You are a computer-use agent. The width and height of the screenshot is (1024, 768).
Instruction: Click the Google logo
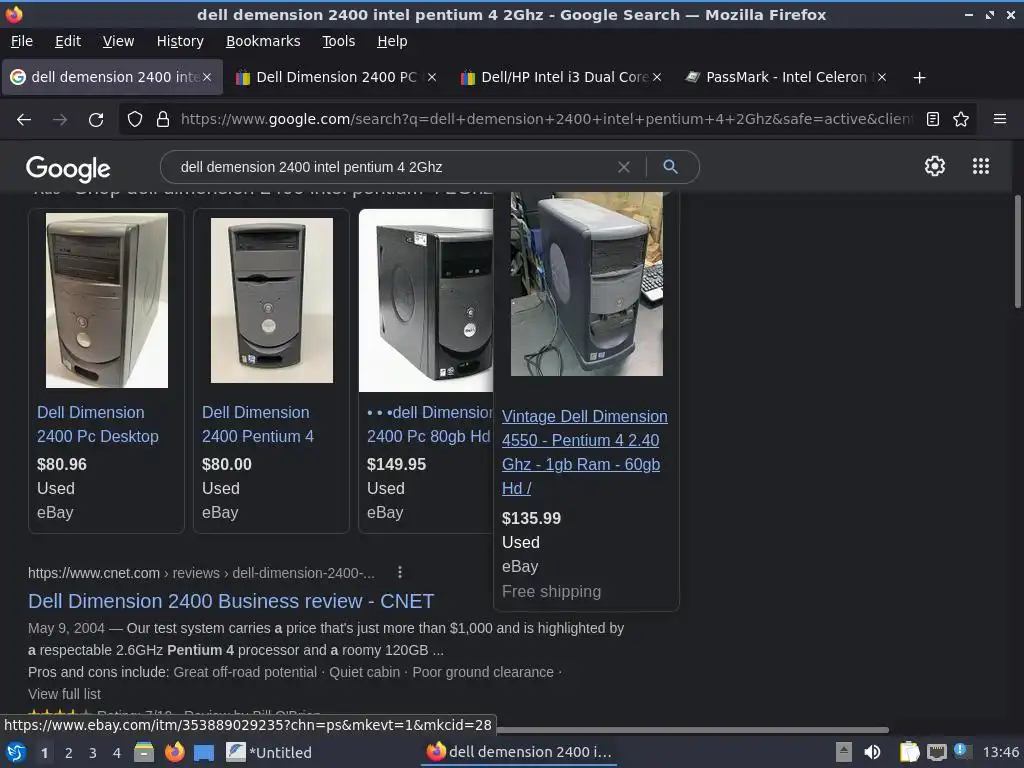click(x=68, y=168)
